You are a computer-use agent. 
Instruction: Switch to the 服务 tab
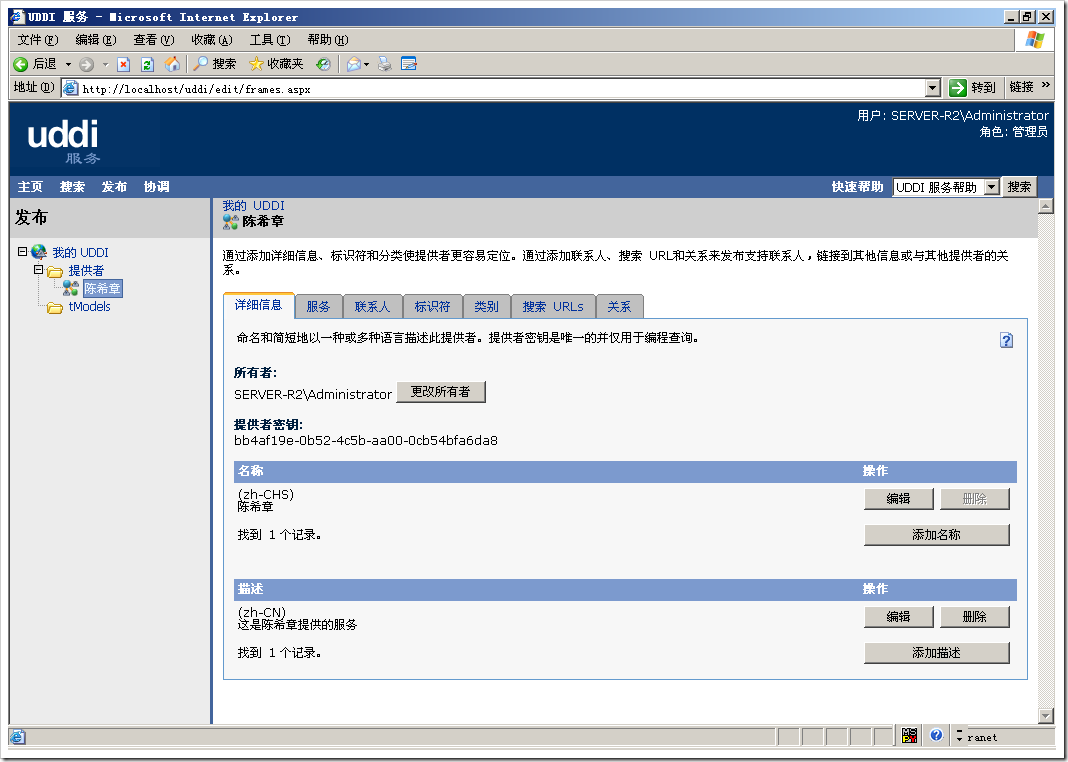pyautogui.click(x=318, y=306)
